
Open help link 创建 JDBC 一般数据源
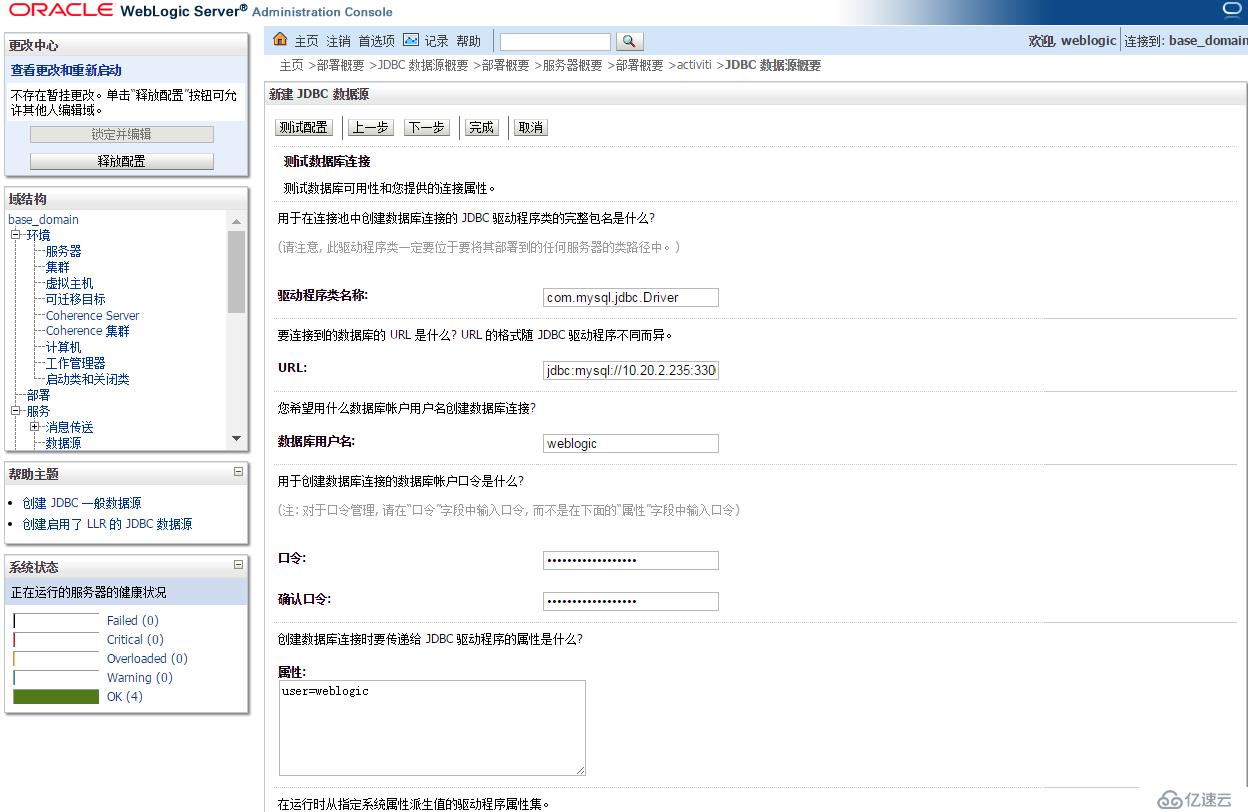click(x=82, y=503)
